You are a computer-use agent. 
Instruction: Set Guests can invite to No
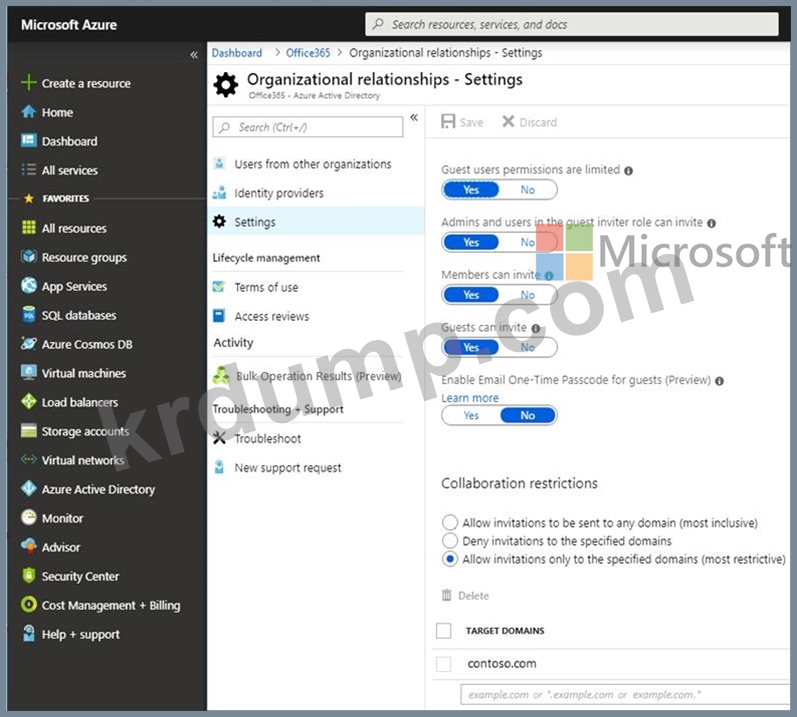tap(528, 348)
